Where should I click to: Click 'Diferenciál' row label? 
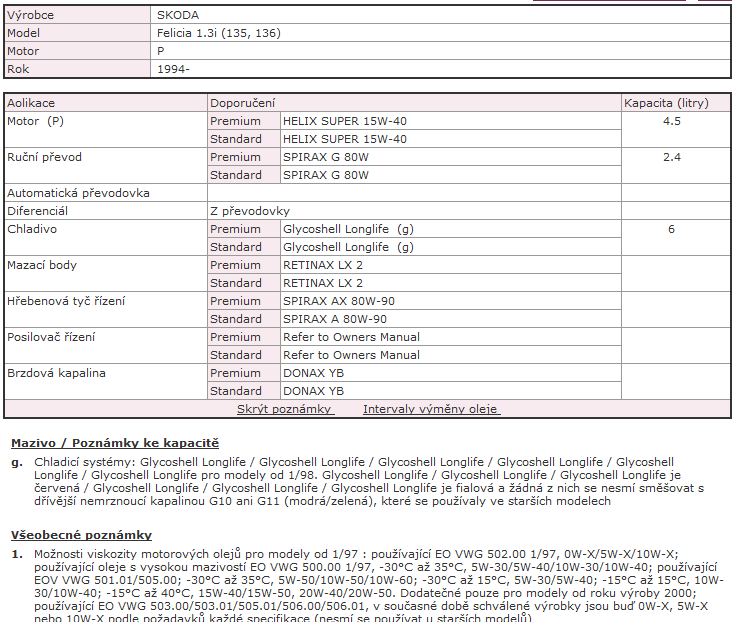pos(37,211)
